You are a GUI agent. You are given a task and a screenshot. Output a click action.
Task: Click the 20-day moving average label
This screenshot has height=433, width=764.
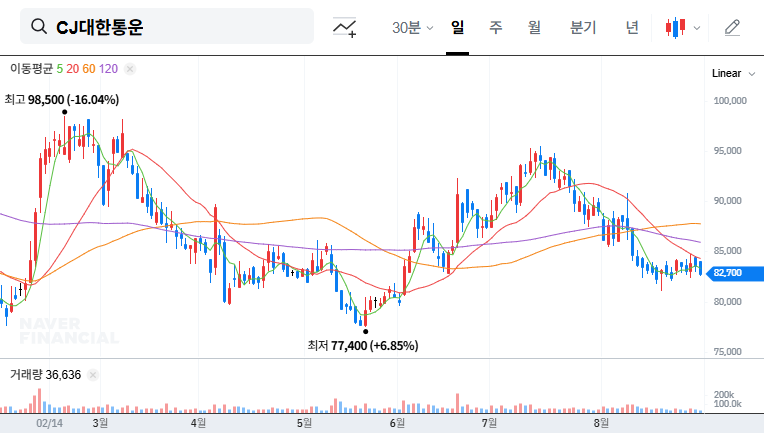pyautogui.click(x=73, y=69)
